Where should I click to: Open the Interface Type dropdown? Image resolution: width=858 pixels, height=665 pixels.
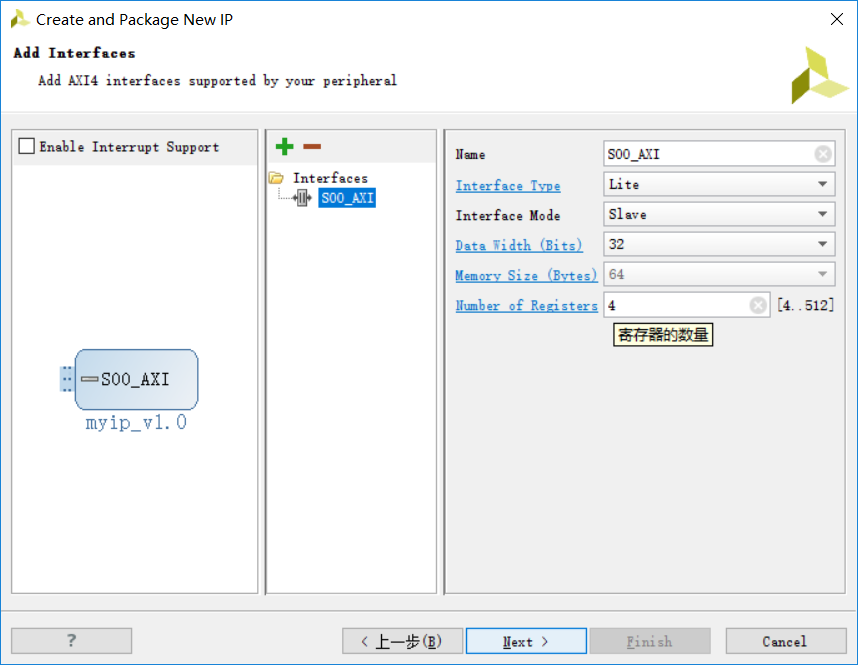coord(719,184)
